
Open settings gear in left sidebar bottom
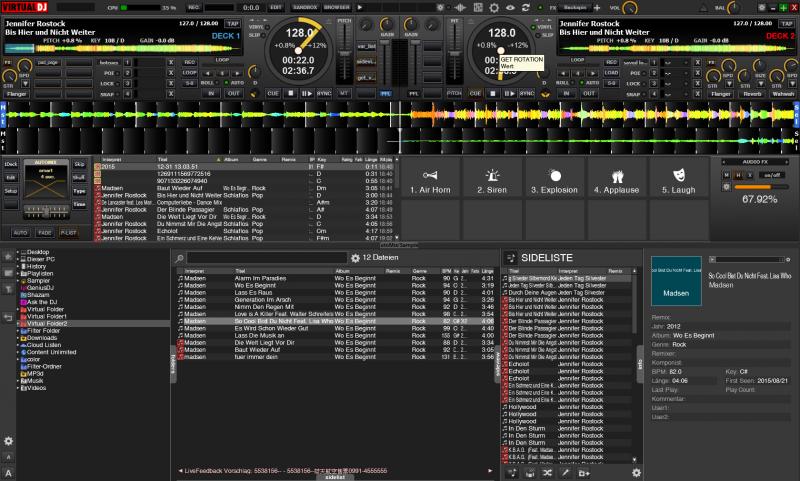coord(9,441)
